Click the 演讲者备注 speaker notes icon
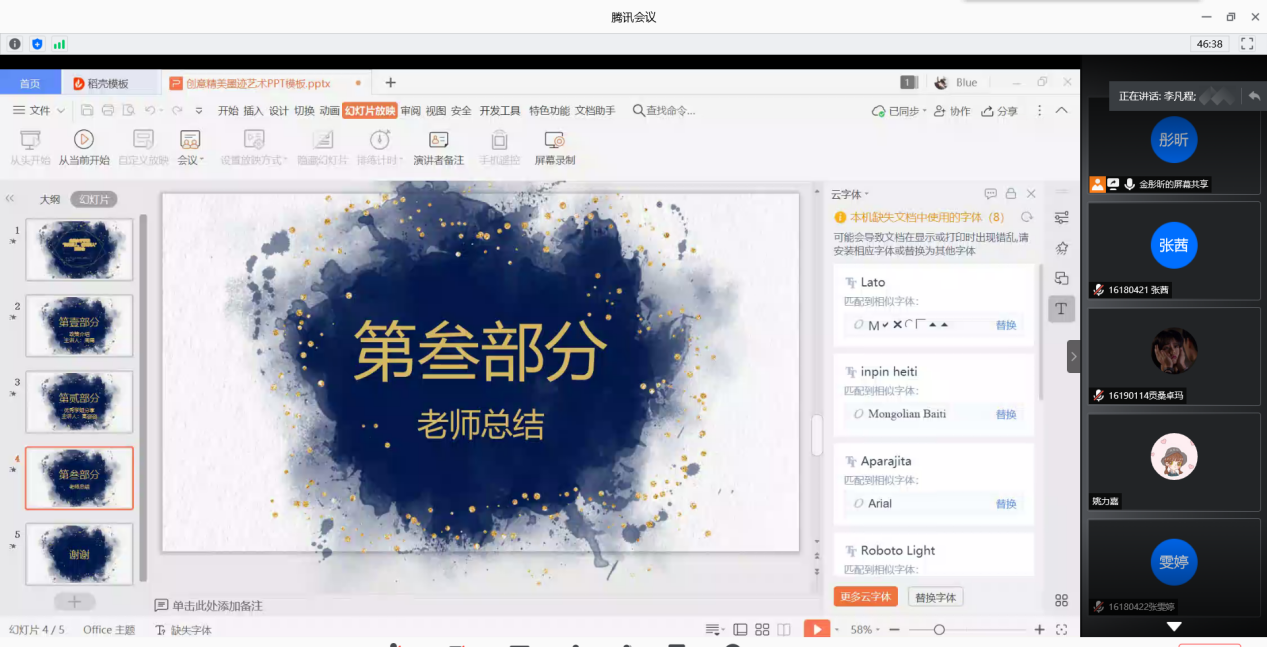 click(438, 140)
